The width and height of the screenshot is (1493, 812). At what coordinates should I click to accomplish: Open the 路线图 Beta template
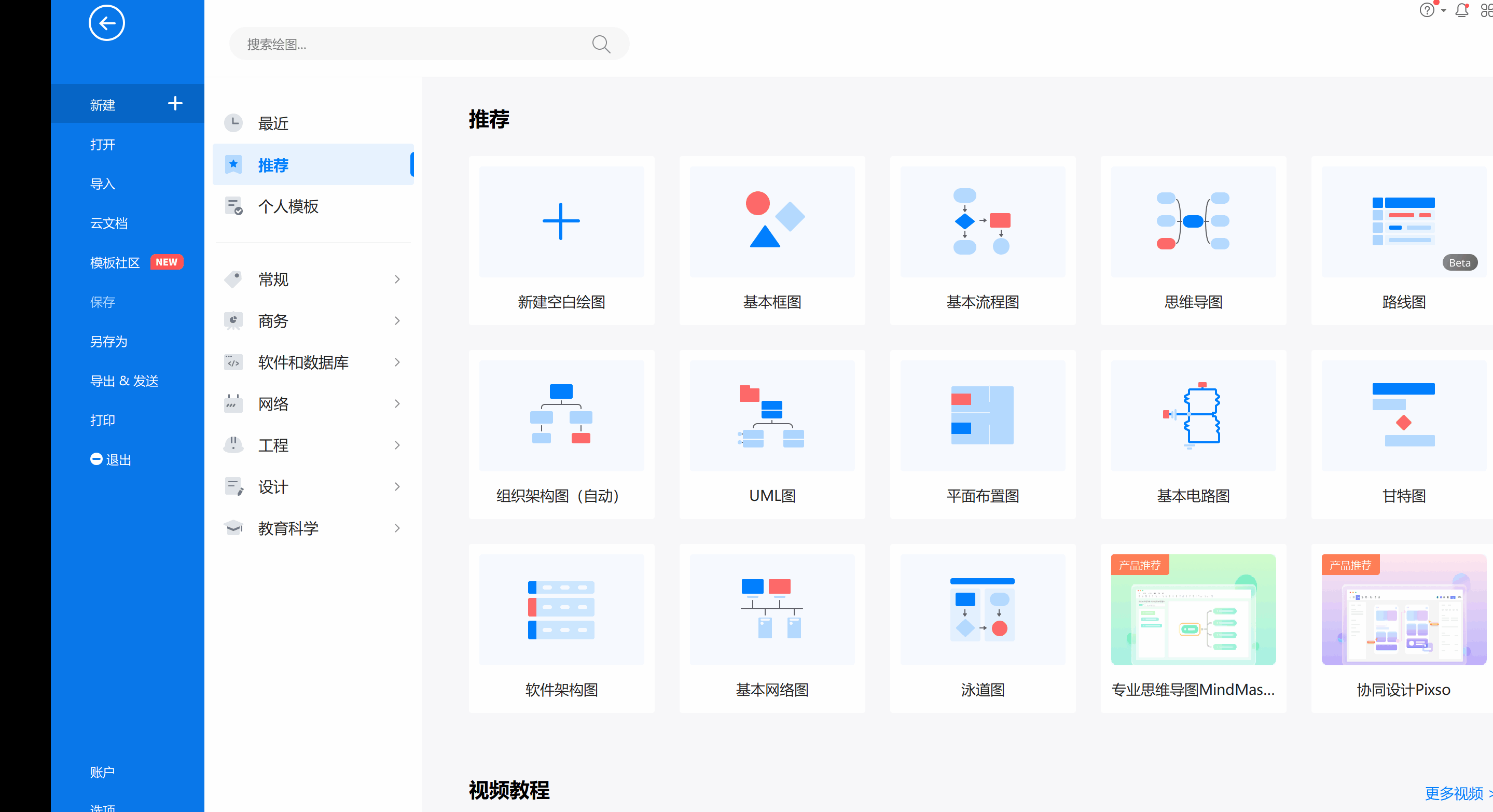point(1403,241)
